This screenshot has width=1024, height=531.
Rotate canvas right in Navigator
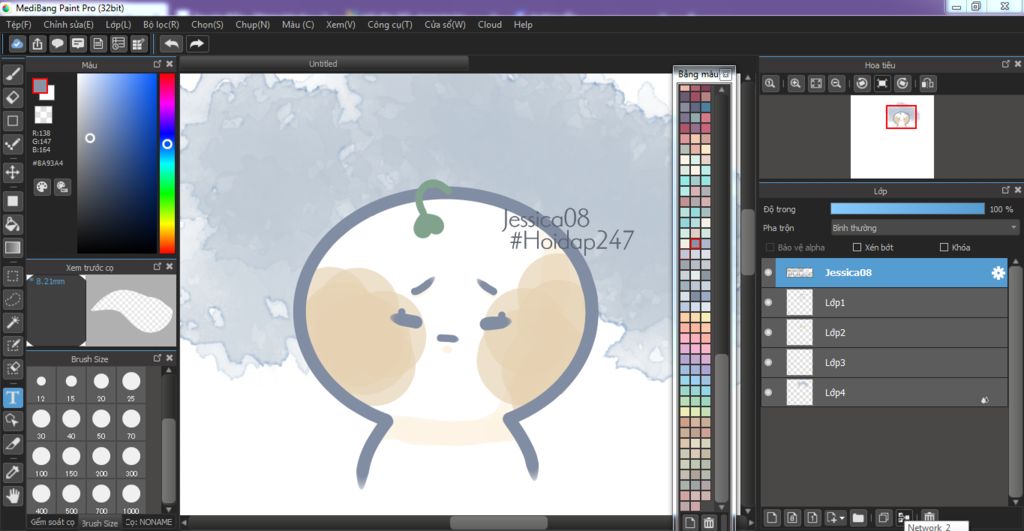point(903,84)
